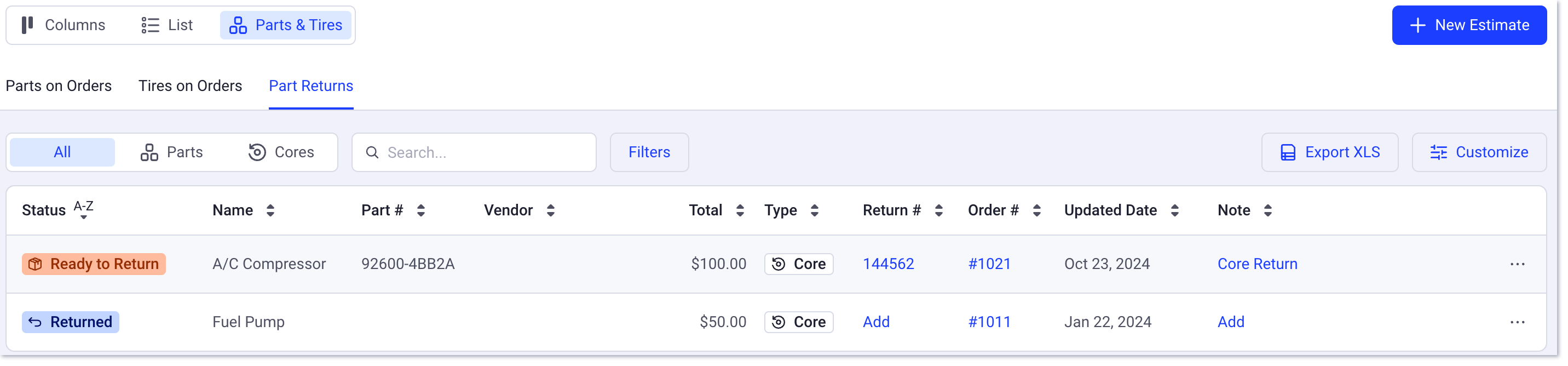This screenshot has height=366, width=1568.
Task: Open the Export XLS spreadsheet icon
Action: click(x=1287, y=152)
